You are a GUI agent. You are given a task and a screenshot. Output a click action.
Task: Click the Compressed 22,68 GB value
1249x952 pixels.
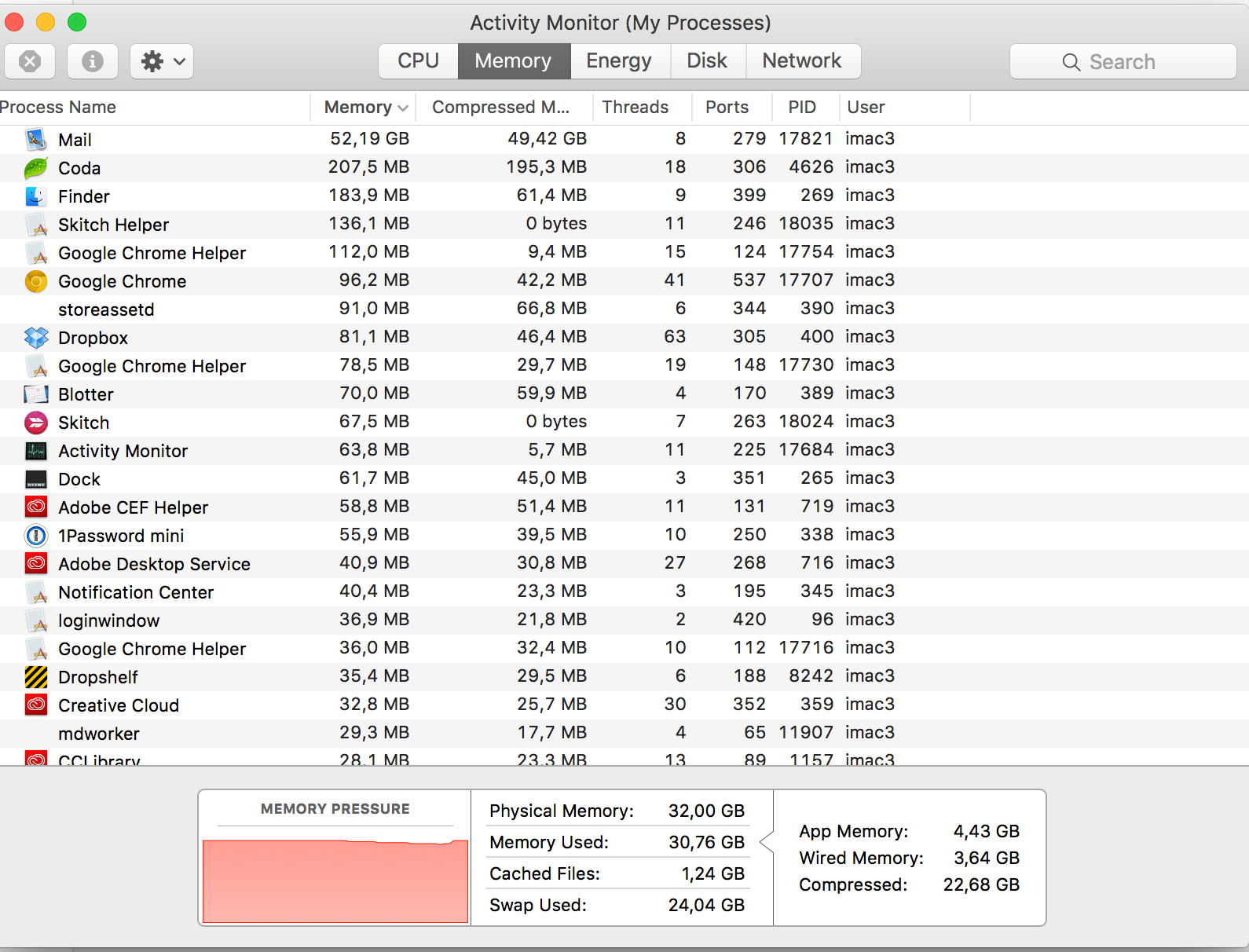(x=981, y=885)
